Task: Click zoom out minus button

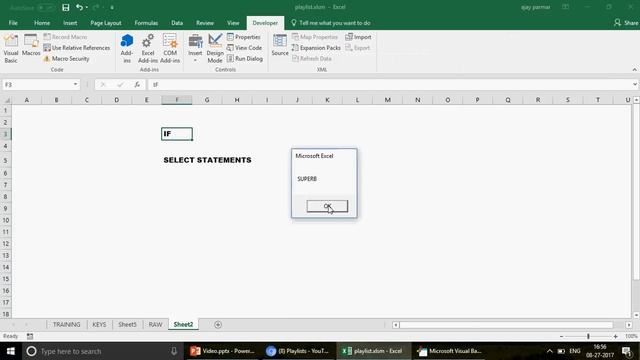Action: 562,336
